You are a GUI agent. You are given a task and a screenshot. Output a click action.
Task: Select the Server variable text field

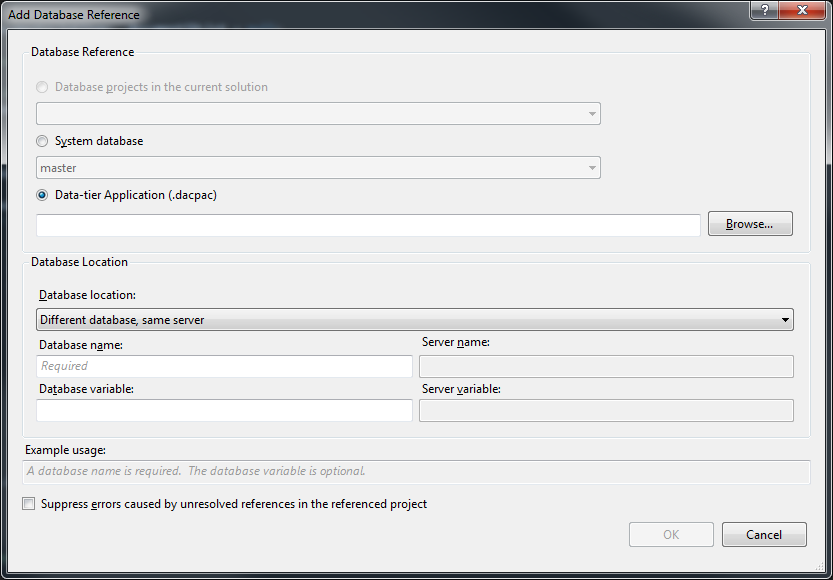(x=606, y=410)
